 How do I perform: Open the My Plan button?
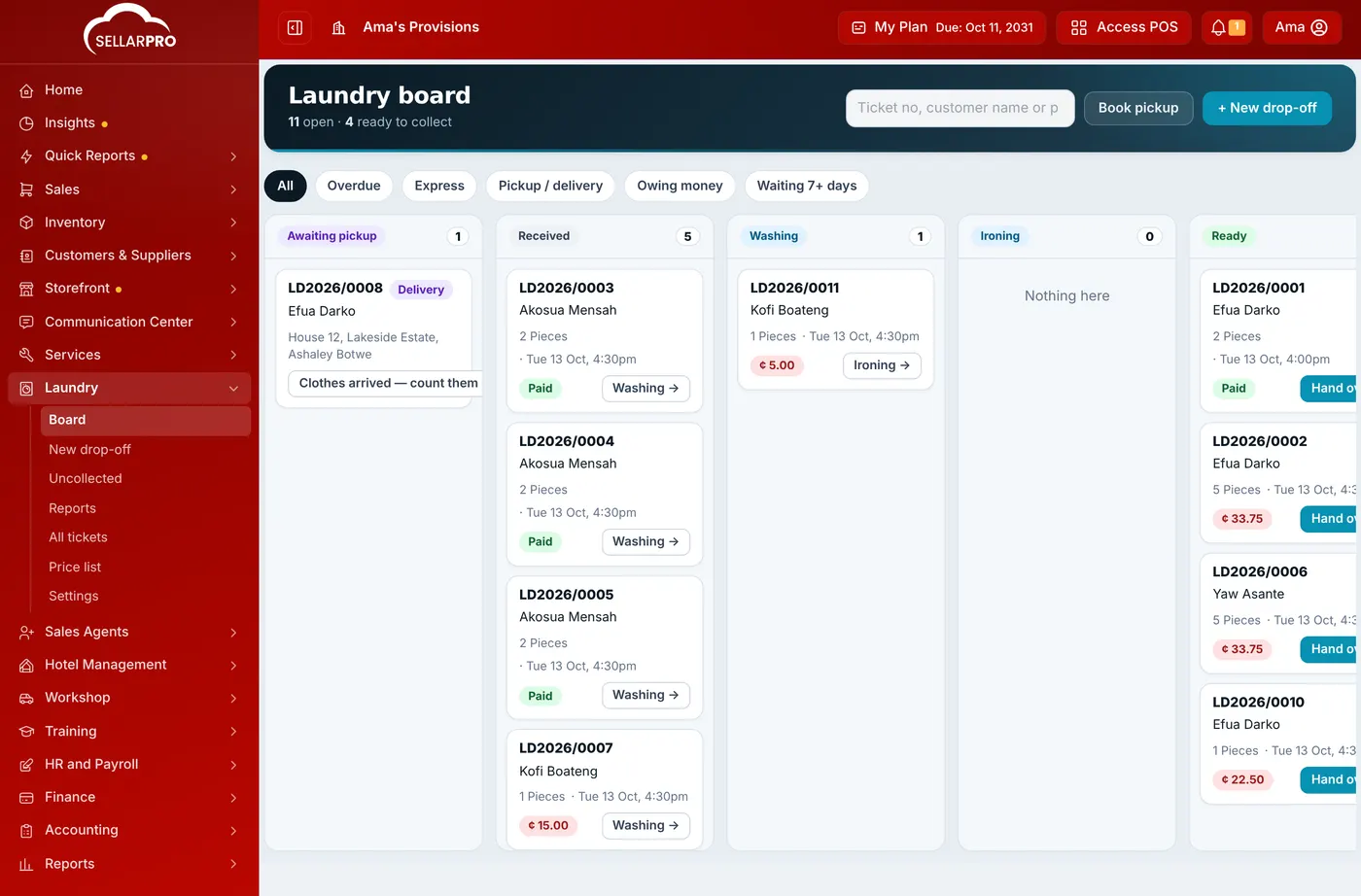(x=942, y=27)
